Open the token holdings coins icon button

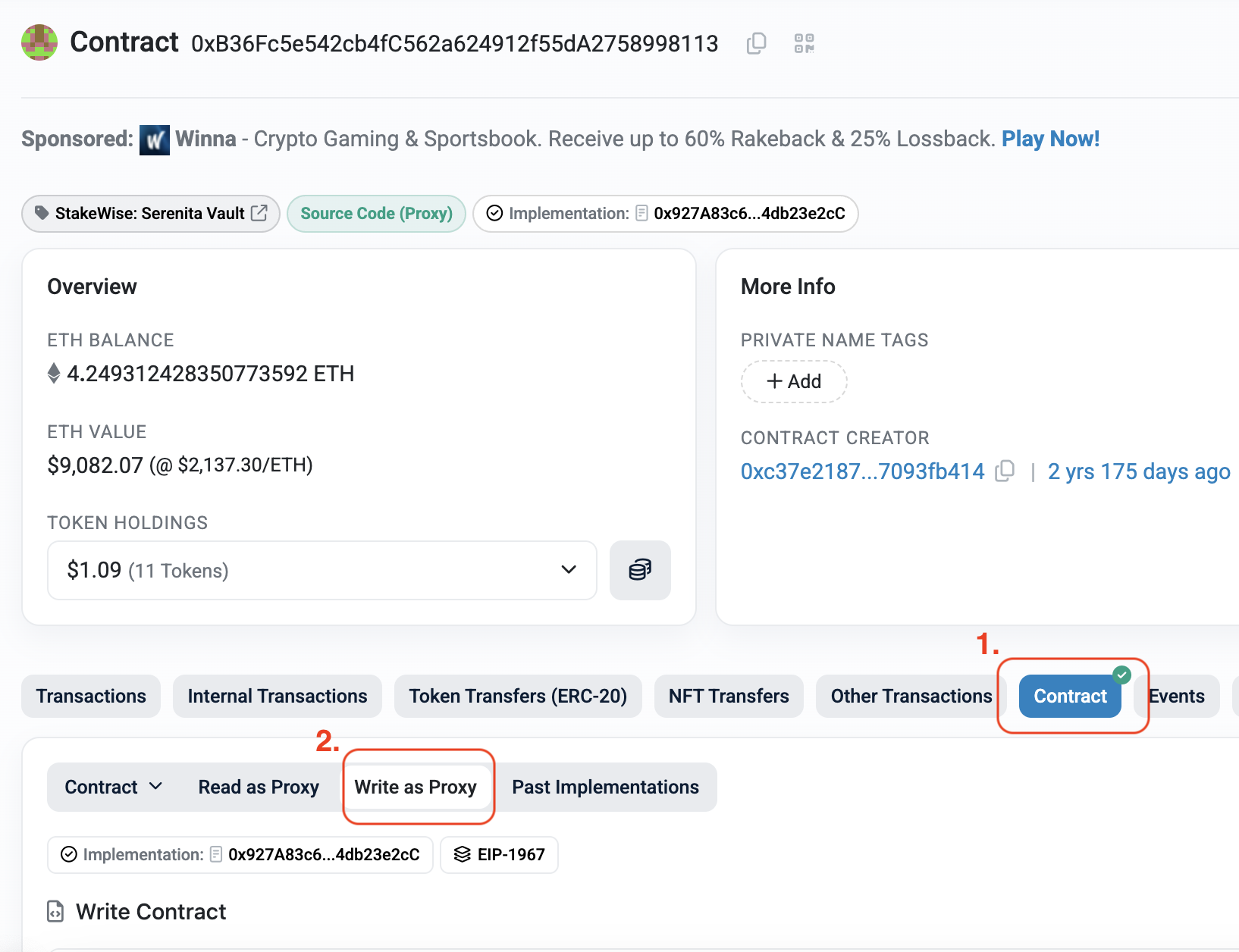pyautogui.click(x=640, y=570)
